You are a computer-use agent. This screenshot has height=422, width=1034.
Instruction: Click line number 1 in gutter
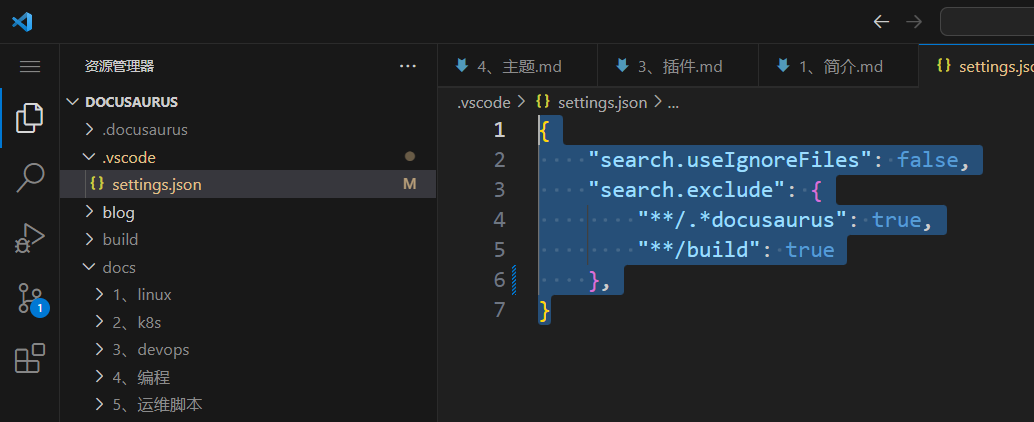pos(499,130)
